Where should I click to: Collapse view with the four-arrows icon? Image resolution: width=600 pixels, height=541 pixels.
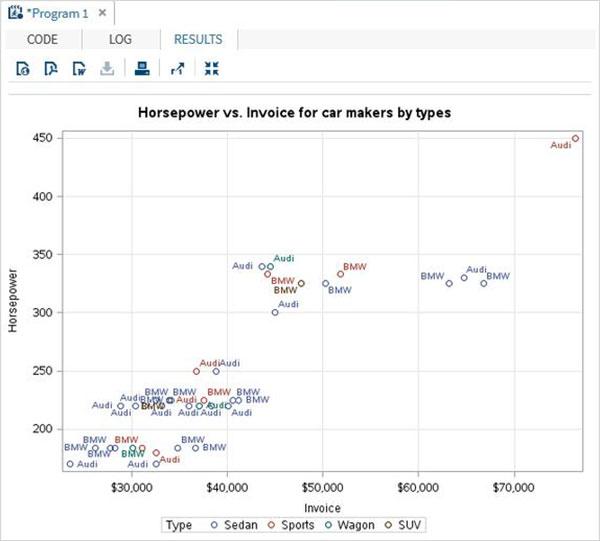(x=212, y=69)
